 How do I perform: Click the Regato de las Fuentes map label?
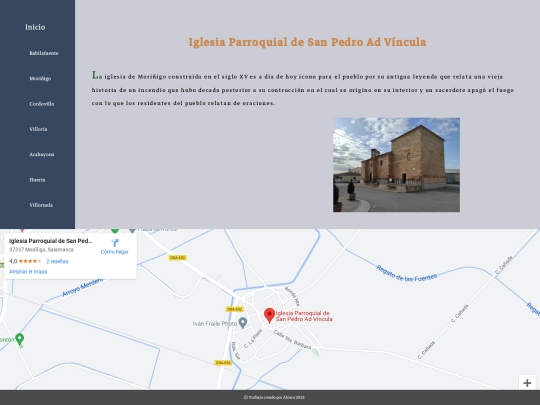point(407,274)
